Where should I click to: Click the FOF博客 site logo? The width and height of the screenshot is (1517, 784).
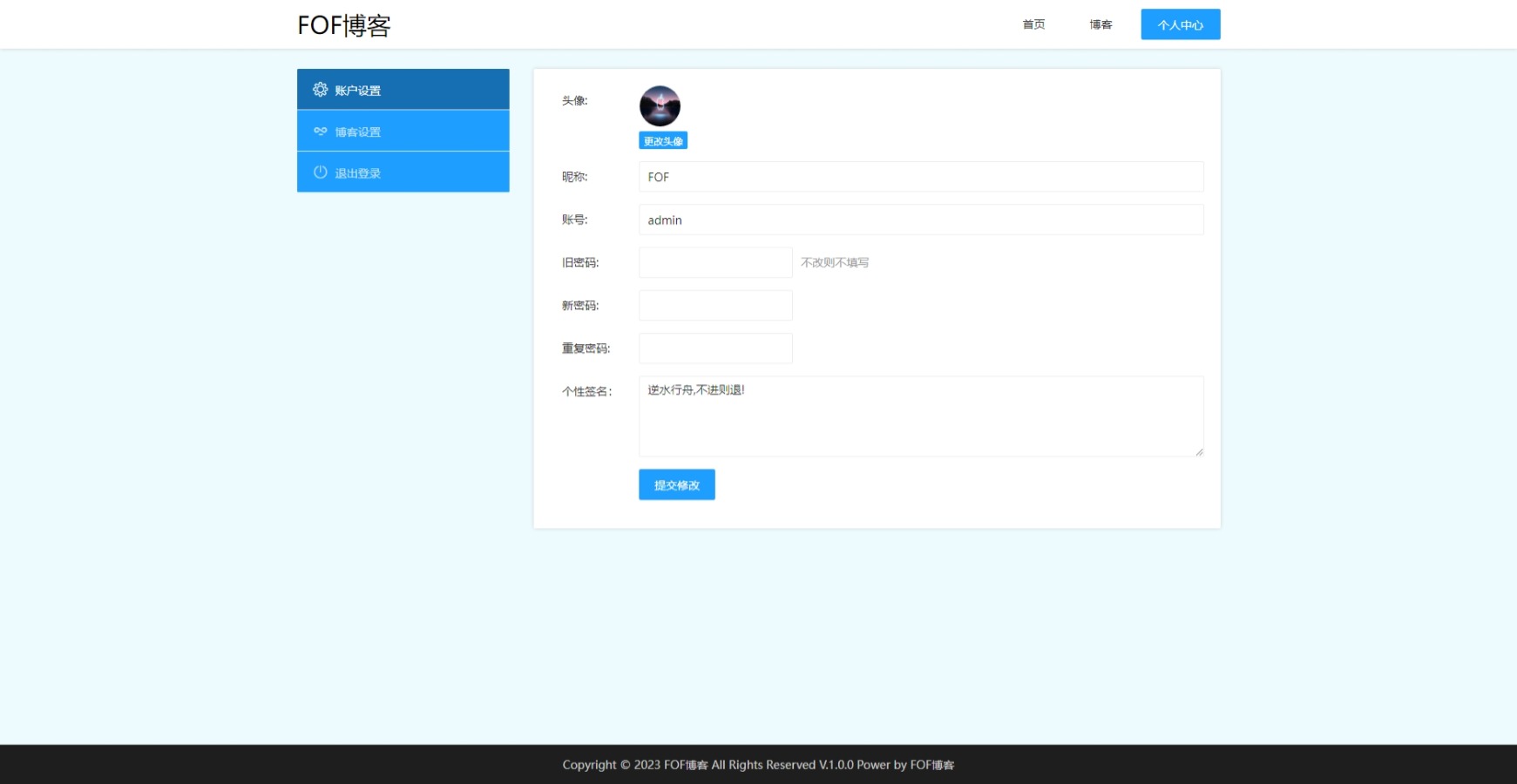click(x=344, y=25)
